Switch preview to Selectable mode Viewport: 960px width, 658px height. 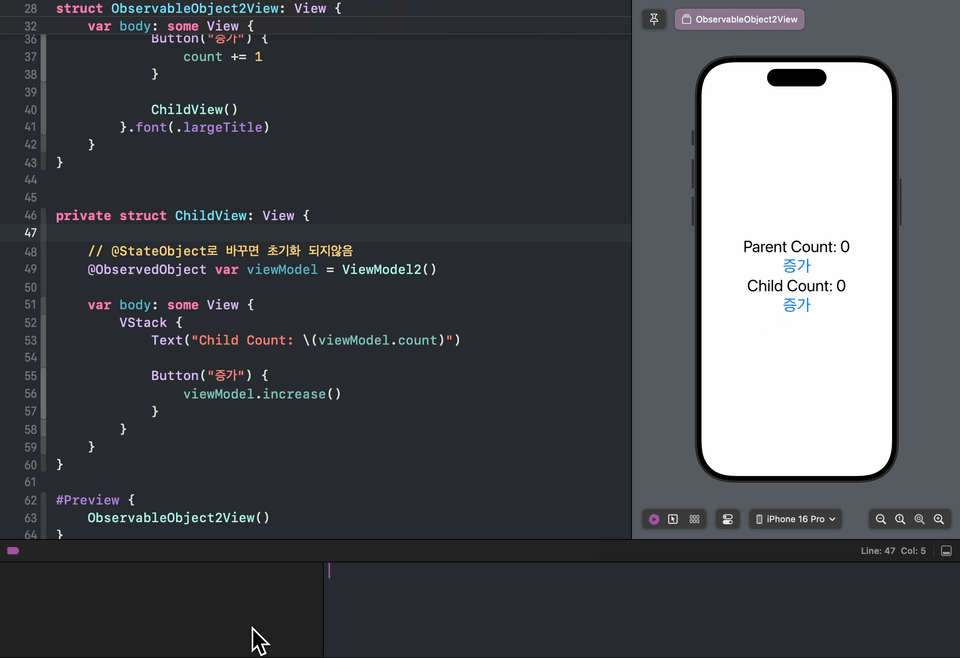[x=673, y=519]
